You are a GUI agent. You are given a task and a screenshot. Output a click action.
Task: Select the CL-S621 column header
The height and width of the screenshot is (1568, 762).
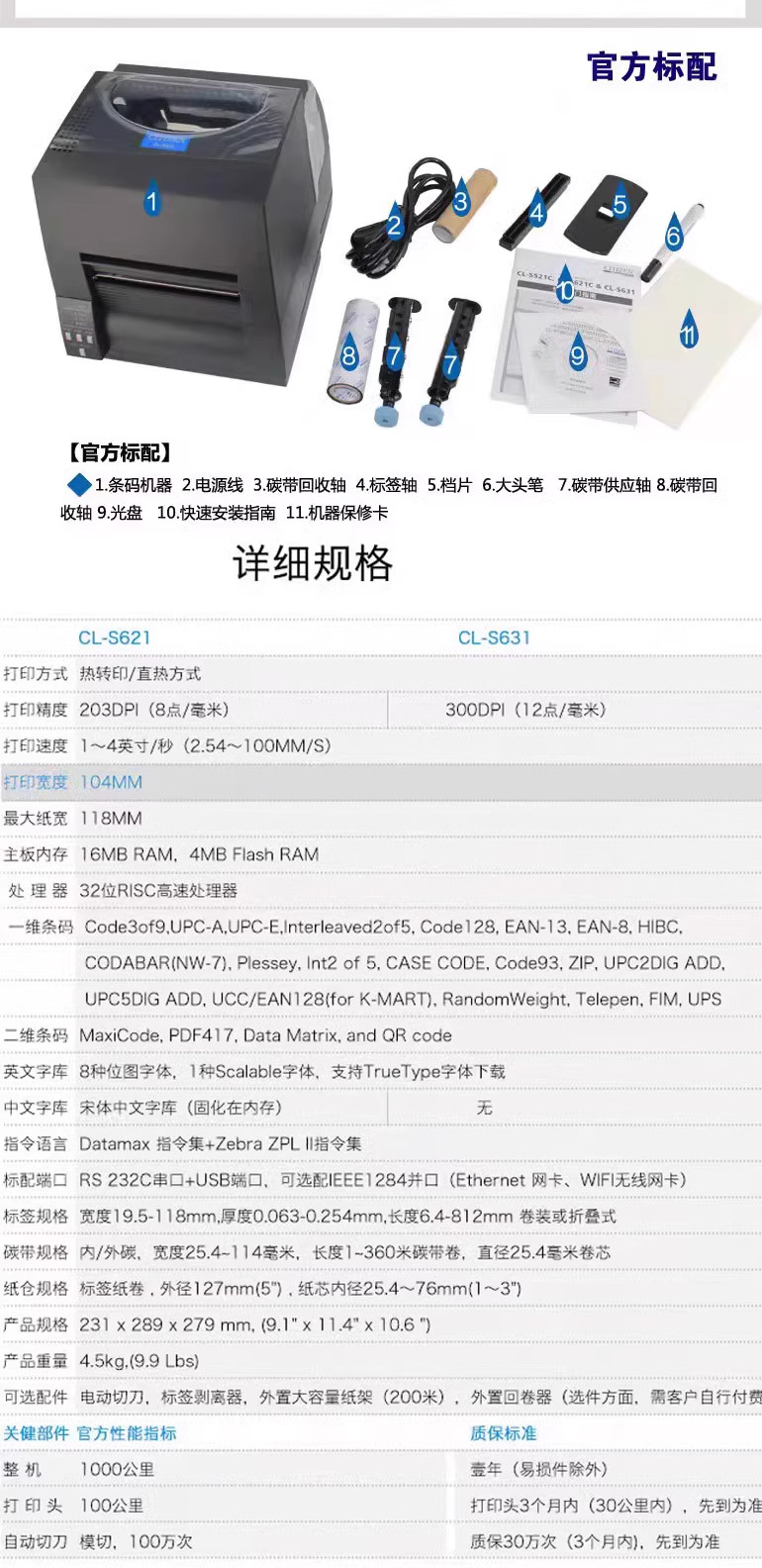(x=115, y=638)
